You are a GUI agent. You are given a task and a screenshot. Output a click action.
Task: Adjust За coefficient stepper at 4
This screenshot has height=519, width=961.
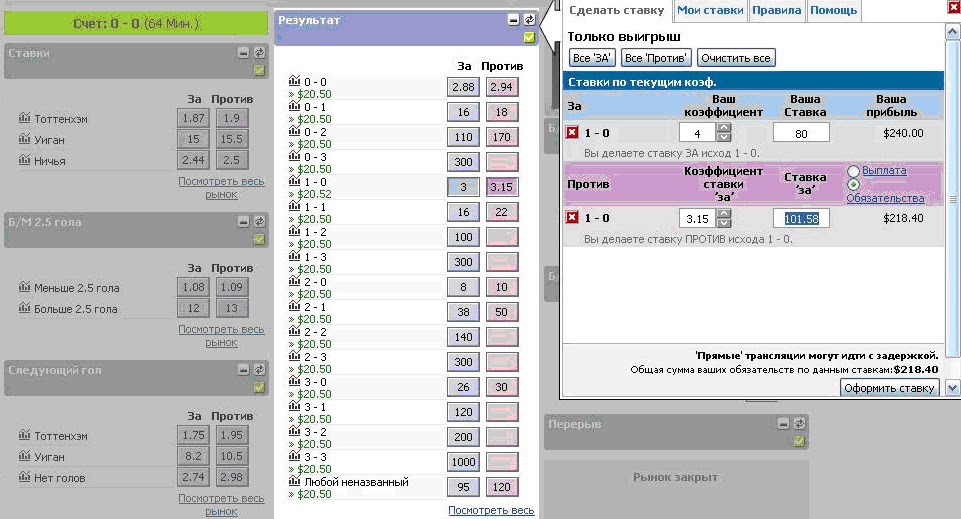pyautogui.click(x=724, y=132)
